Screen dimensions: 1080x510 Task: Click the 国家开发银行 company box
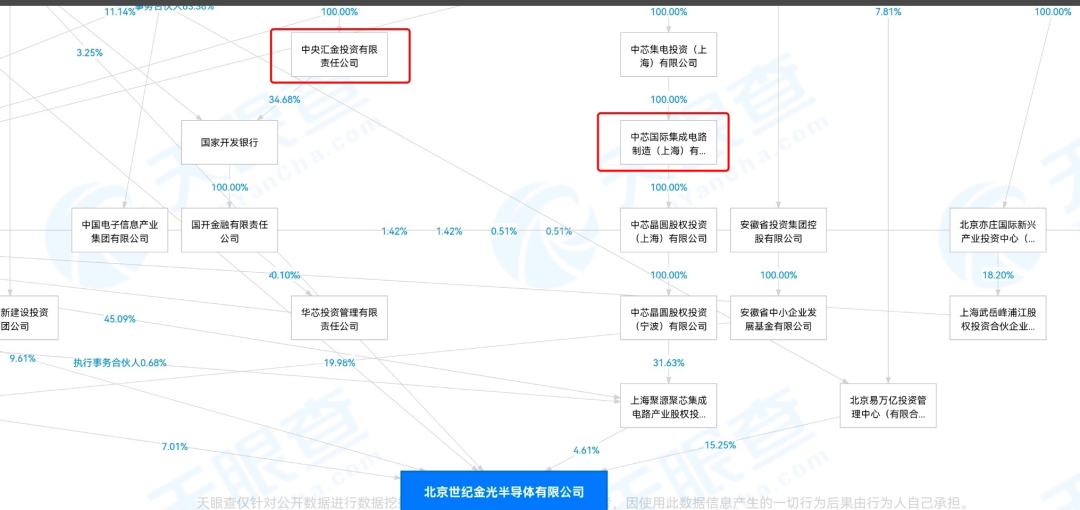[x=229, y=143]
